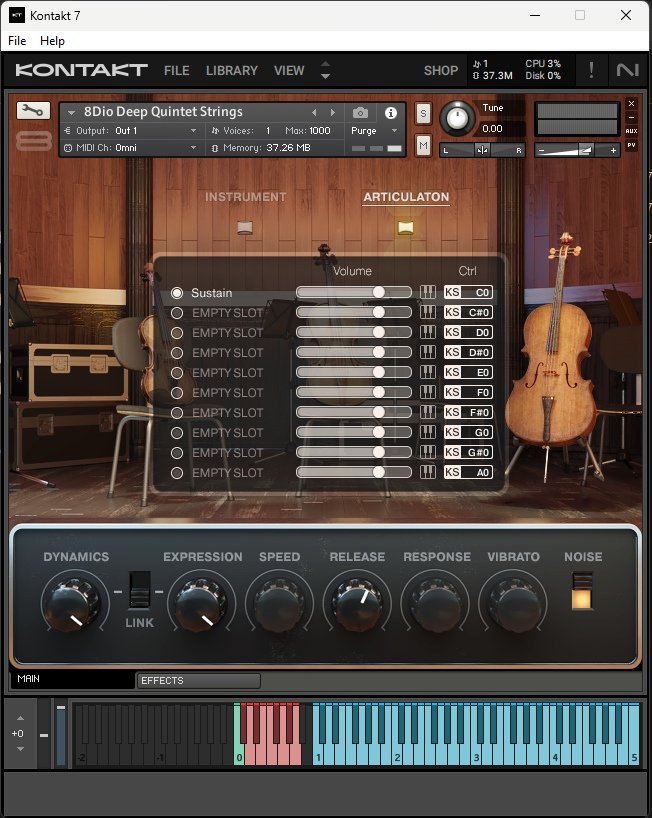The height and width of the screenshot is (818, 652).
Task: Click the piano icon in Sustain row
Action: tap(428, 293)
